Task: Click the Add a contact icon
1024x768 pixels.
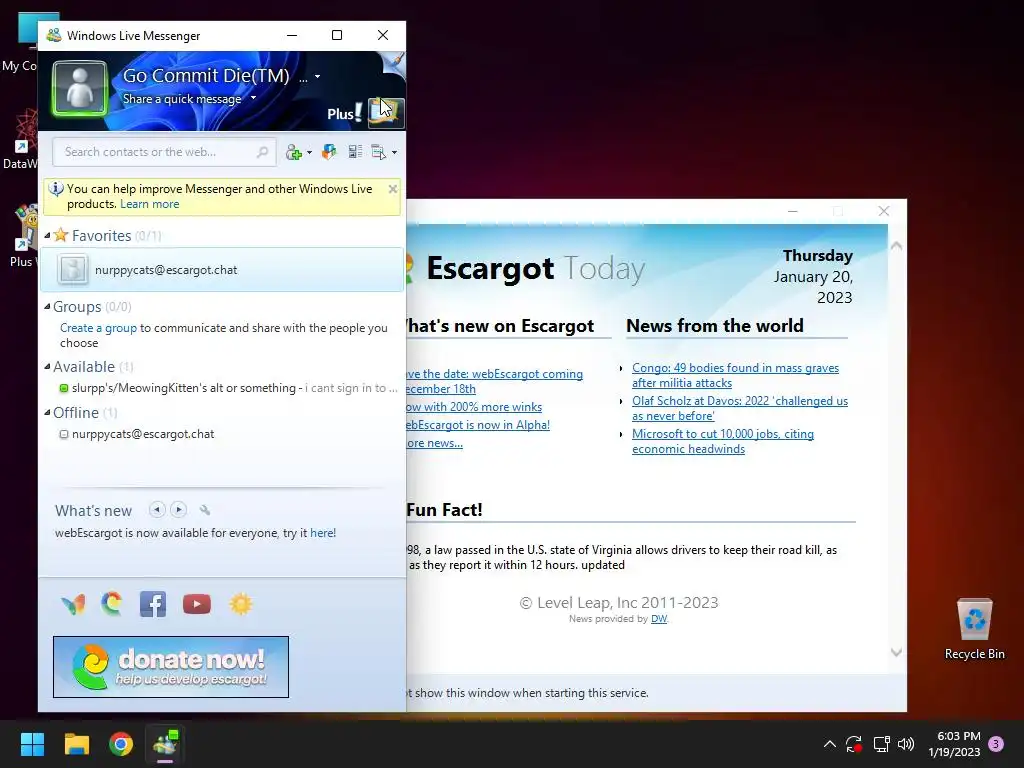Action: [x=293, y=152]
